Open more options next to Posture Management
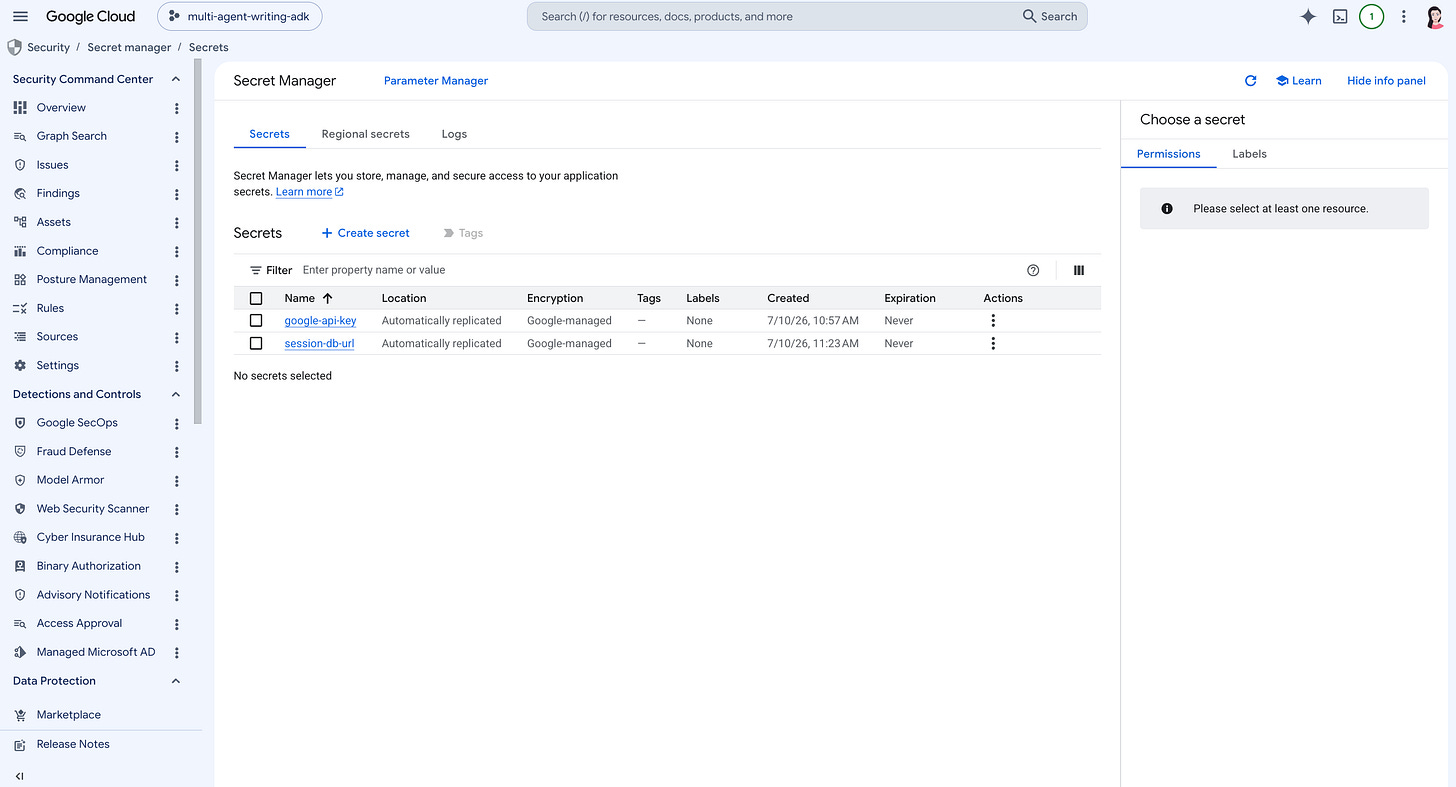Image resolution: width=1456 pixels, height=787 pixels. pos(177,280)
